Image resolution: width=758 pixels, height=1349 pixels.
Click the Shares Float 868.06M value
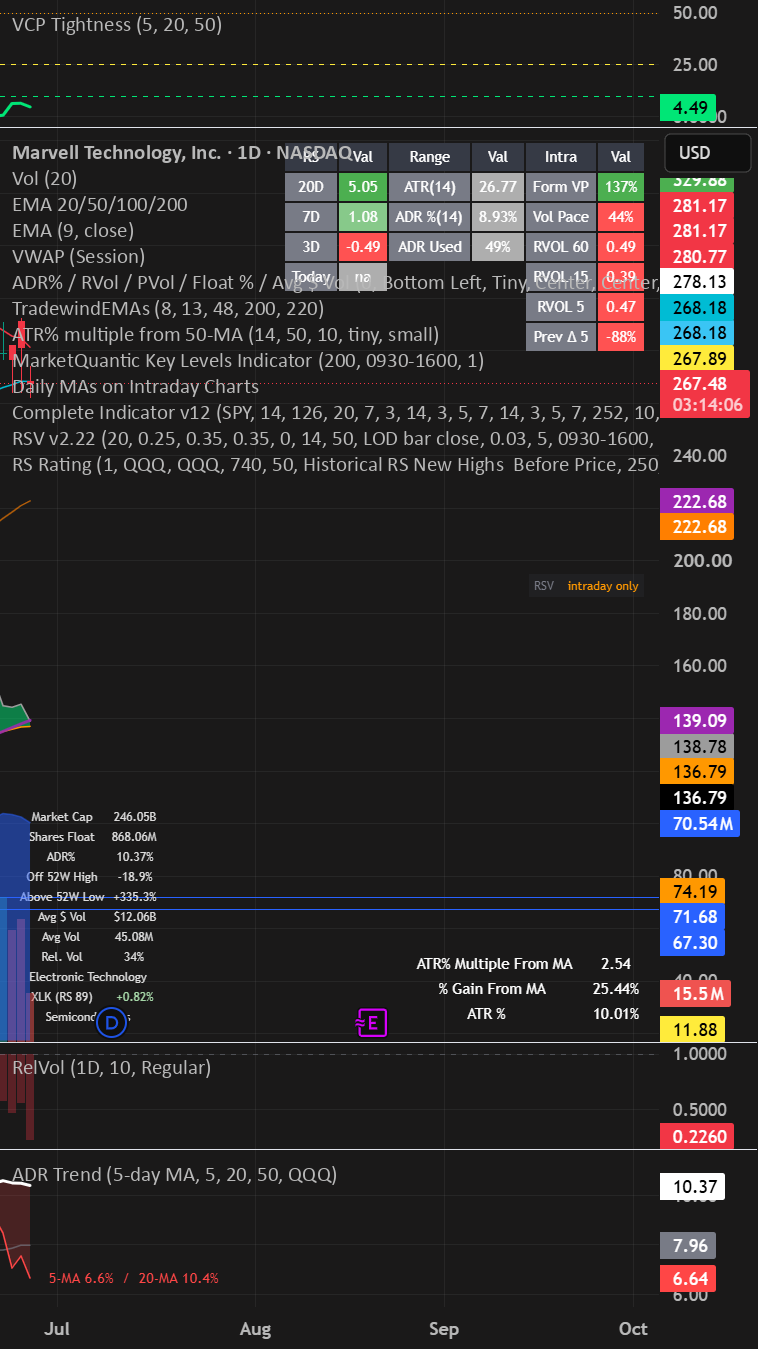tap(136, 837)
